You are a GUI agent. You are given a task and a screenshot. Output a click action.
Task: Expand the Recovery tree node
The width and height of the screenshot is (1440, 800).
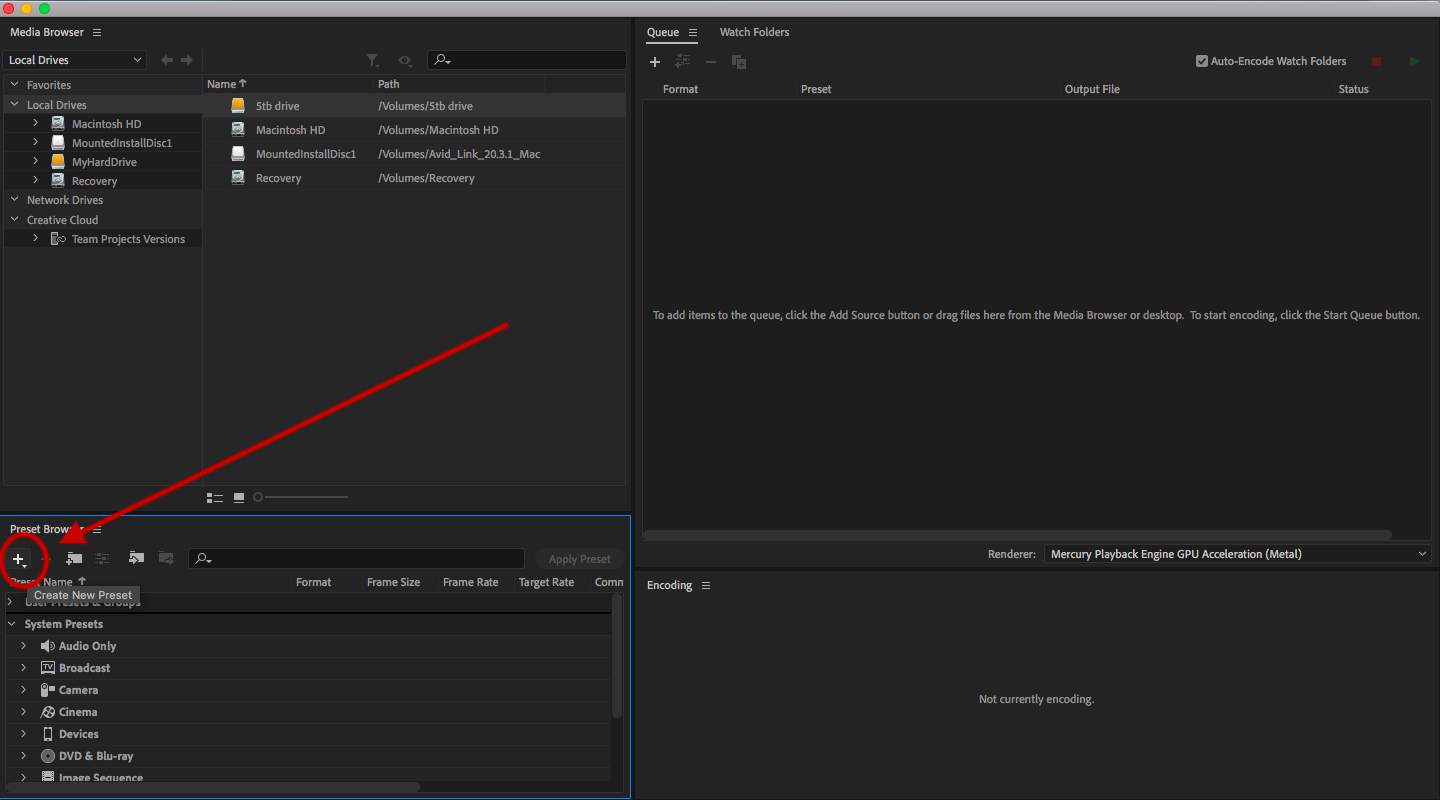pyautogui.click(x=35, y=180)
